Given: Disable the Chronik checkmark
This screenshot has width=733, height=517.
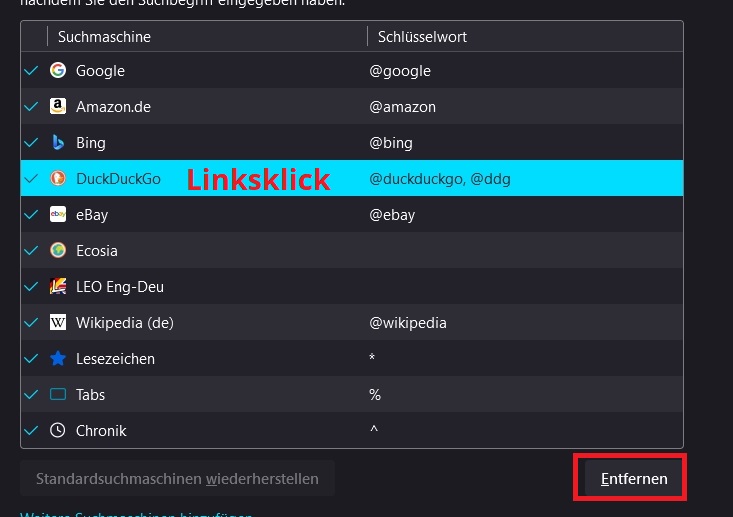Looking at the screenshot, I should coord(31,431).
